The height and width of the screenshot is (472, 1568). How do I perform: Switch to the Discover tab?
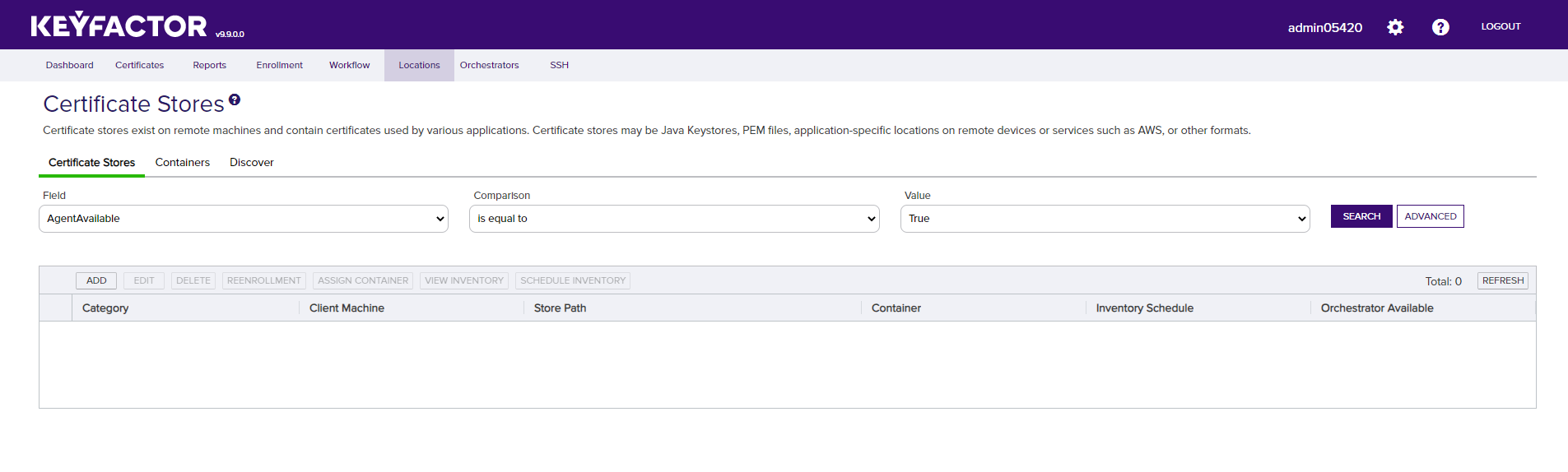(251, 163)
